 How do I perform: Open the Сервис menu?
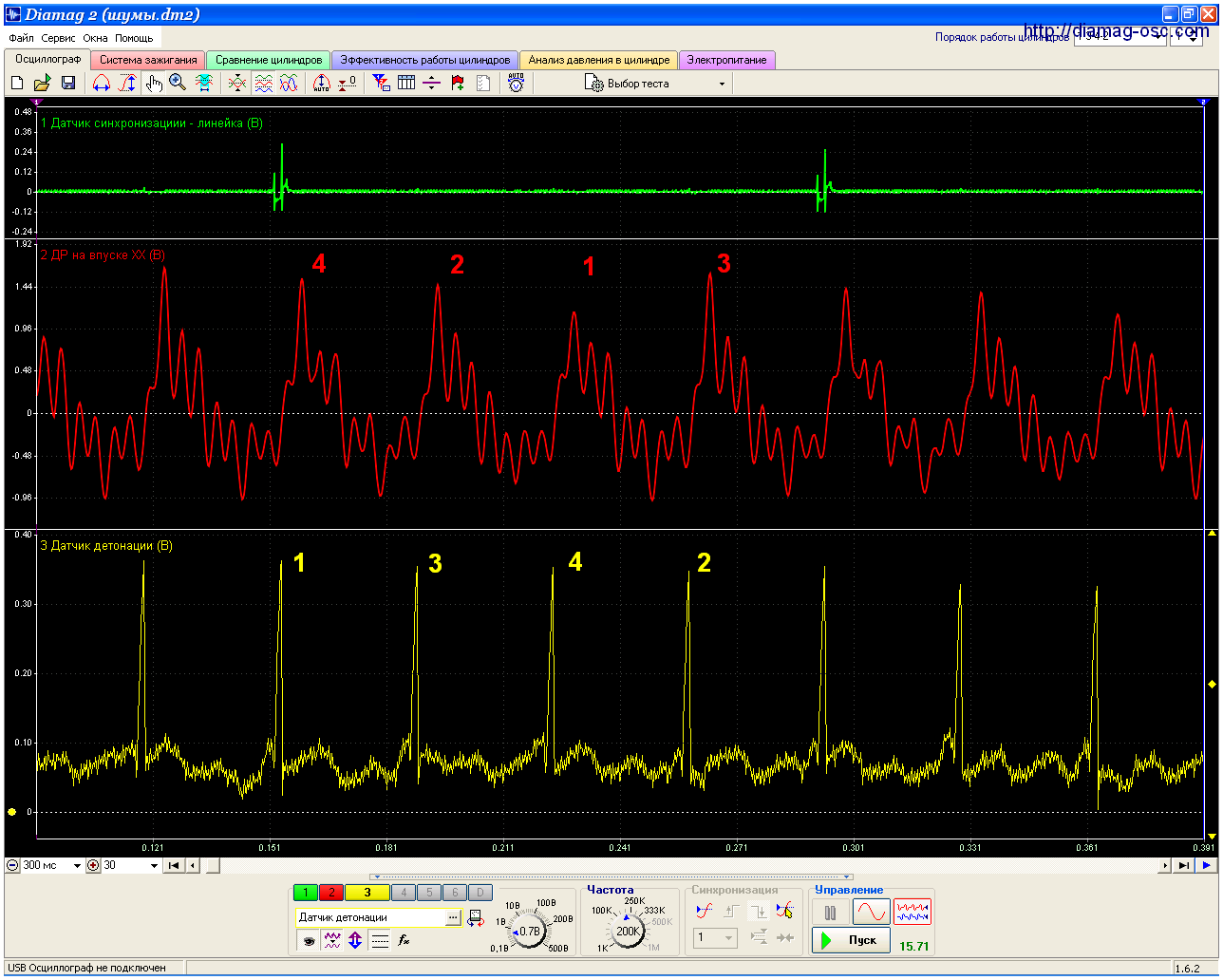(x=59, y=38)
